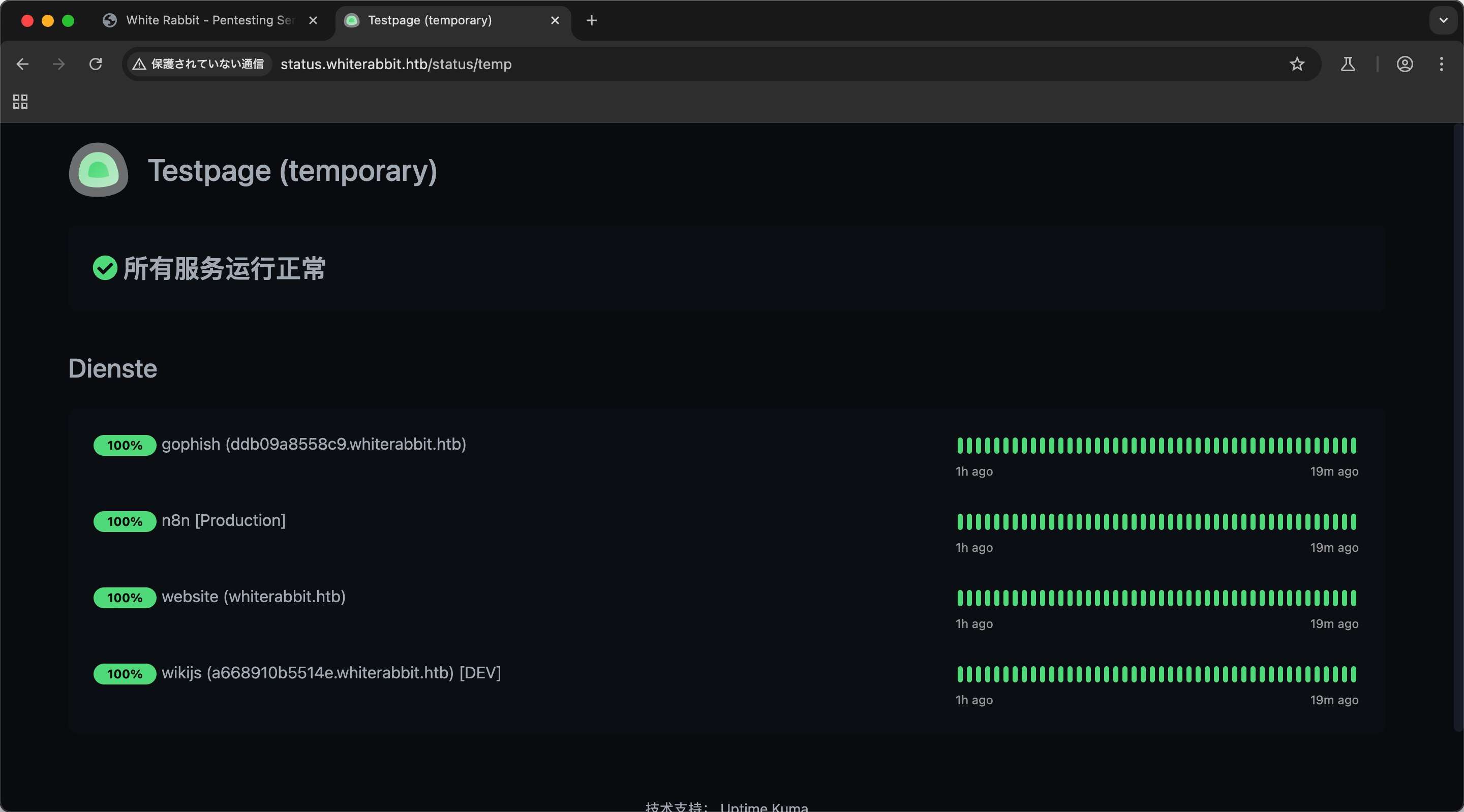Click the address bar URL field
1464x812 pixels.
(682, 64)
